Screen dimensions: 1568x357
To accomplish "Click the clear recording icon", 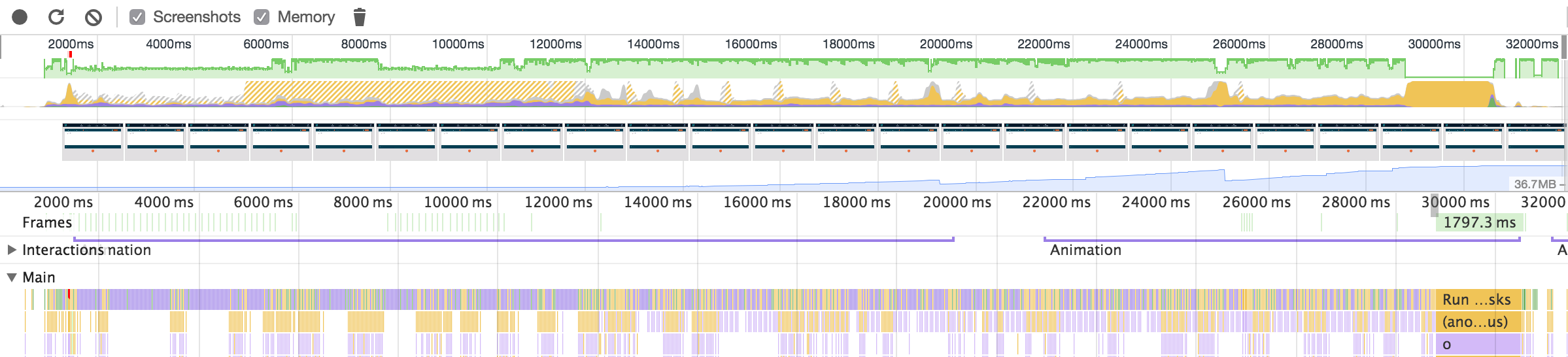I will [x=94, y=17].
